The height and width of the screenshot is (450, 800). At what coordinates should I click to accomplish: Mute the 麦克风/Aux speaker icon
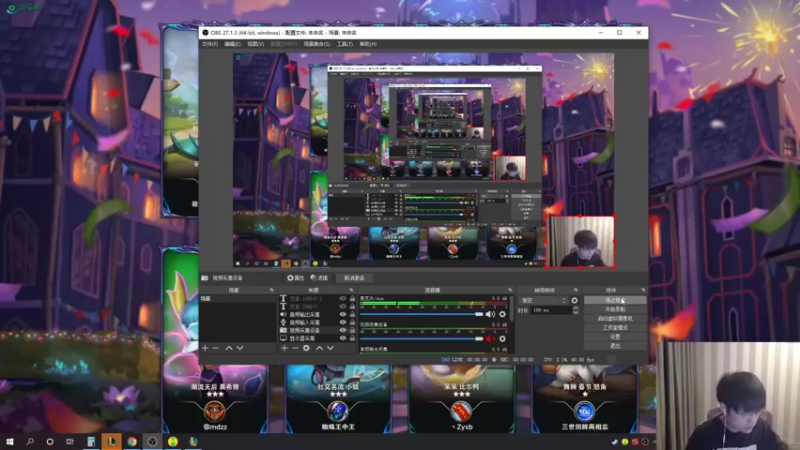(x=490, y=314)
